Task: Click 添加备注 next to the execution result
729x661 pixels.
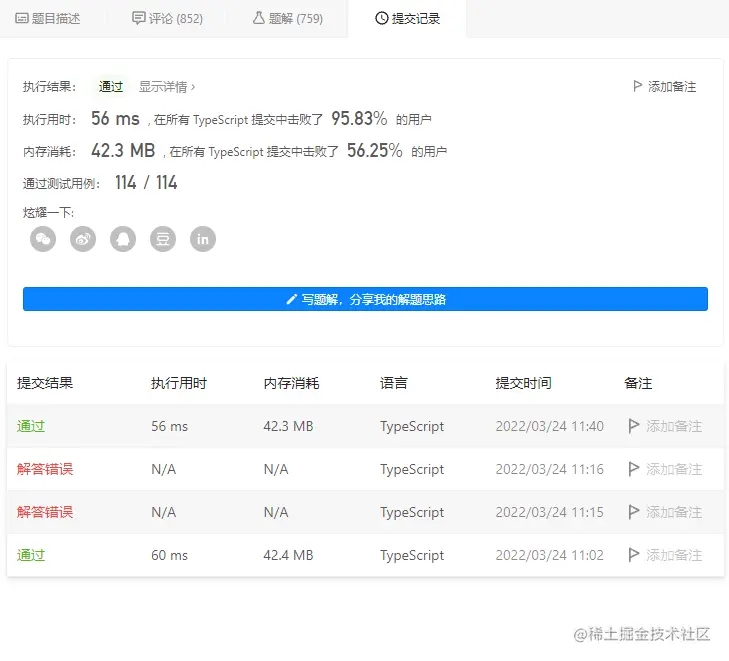Action: 665,86
